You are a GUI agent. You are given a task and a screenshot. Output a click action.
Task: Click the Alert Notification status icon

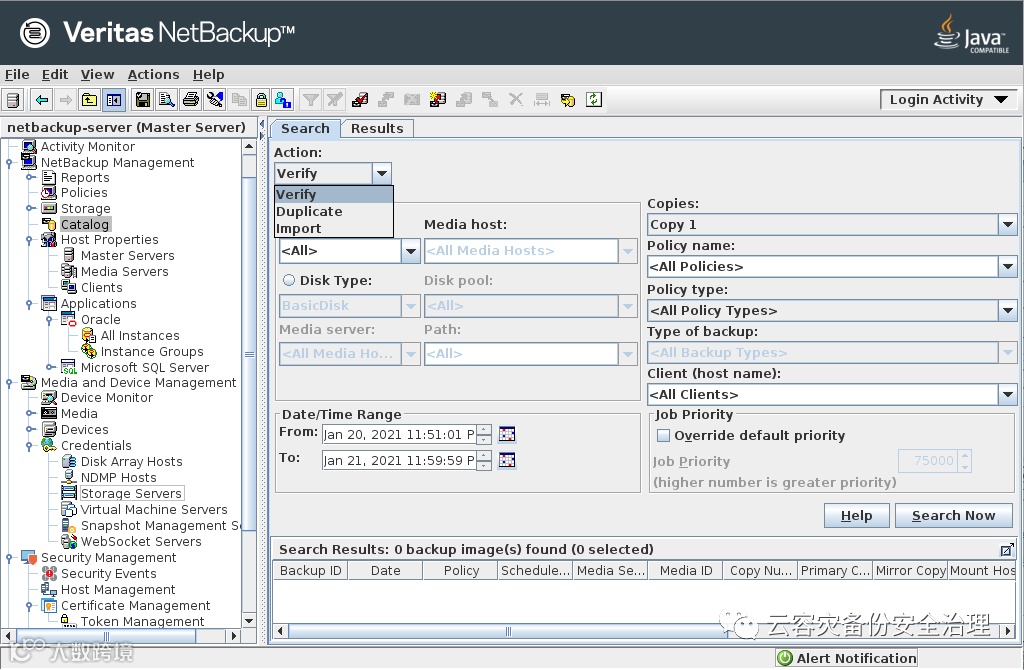pos(784,658)
